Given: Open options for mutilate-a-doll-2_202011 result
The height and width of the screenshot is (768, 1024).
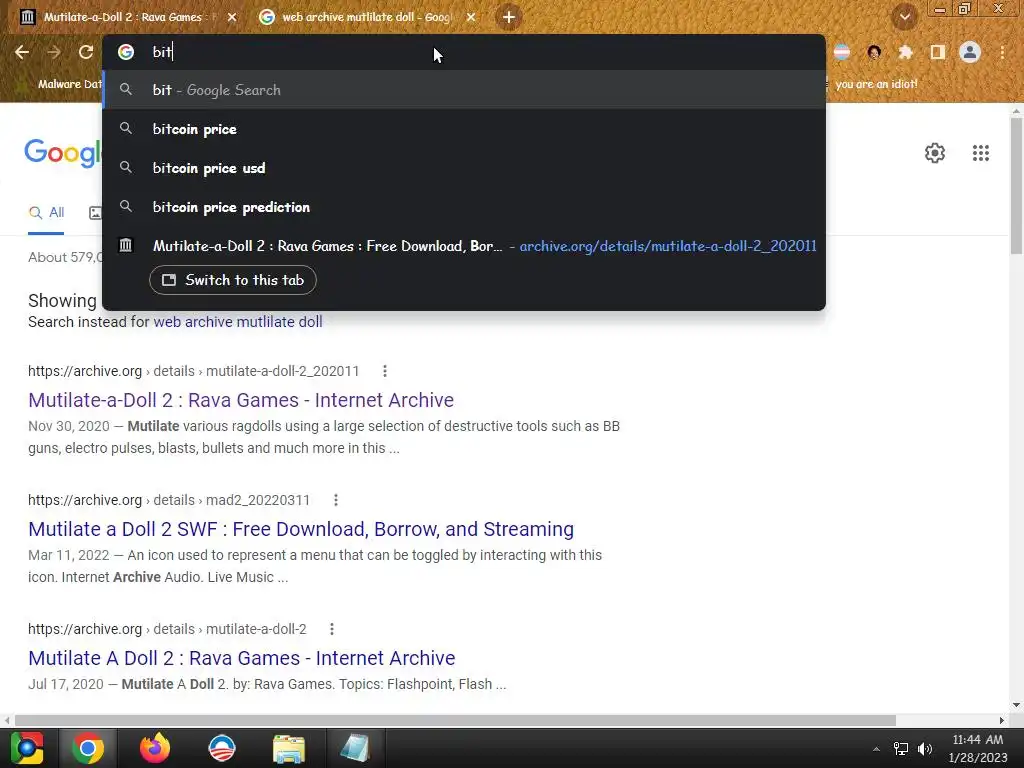Looking at the screenshot, I should [385, 371].
